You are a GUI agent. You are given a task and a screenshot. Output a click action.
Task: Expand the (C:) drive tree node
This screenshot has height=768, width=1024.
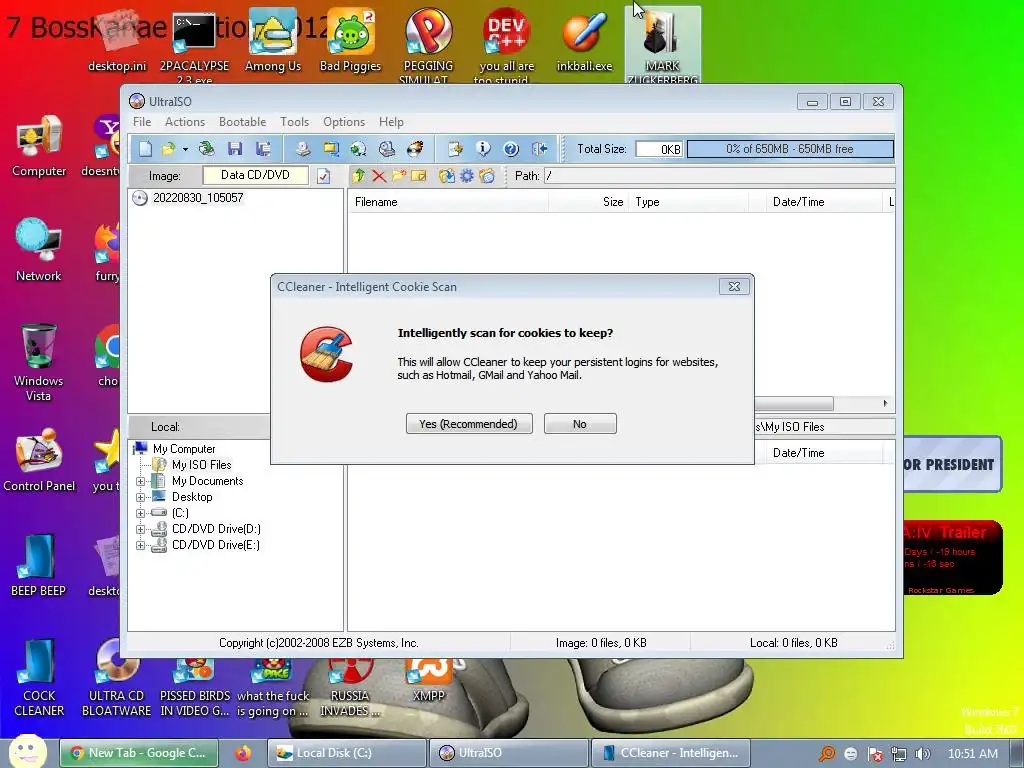[x=140, y=513]
